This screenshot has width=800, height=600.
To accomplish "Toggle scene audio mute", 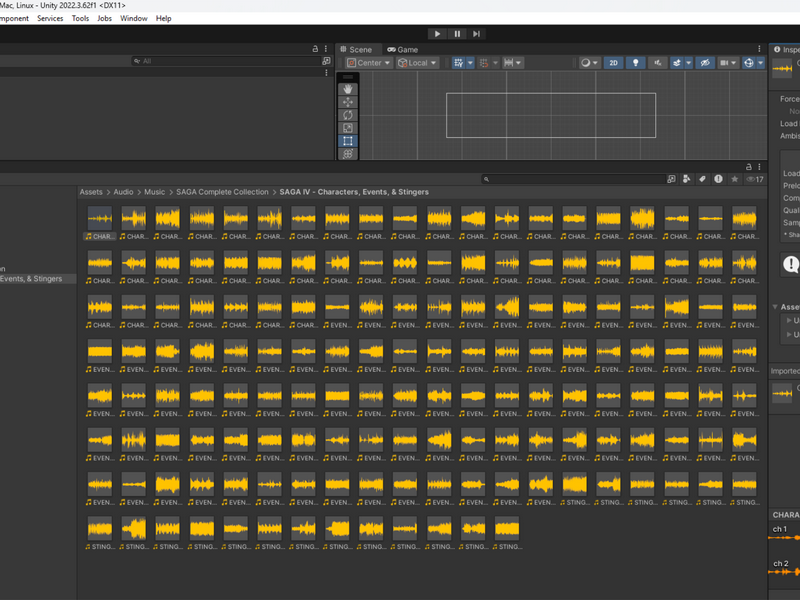I will tap(658, 63).
